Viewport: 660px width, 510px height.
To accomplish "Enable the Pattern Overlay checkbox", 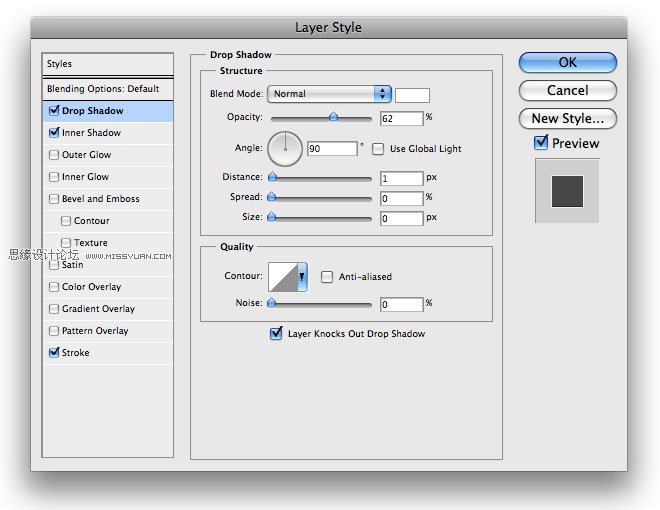I will tap(54, 331).
